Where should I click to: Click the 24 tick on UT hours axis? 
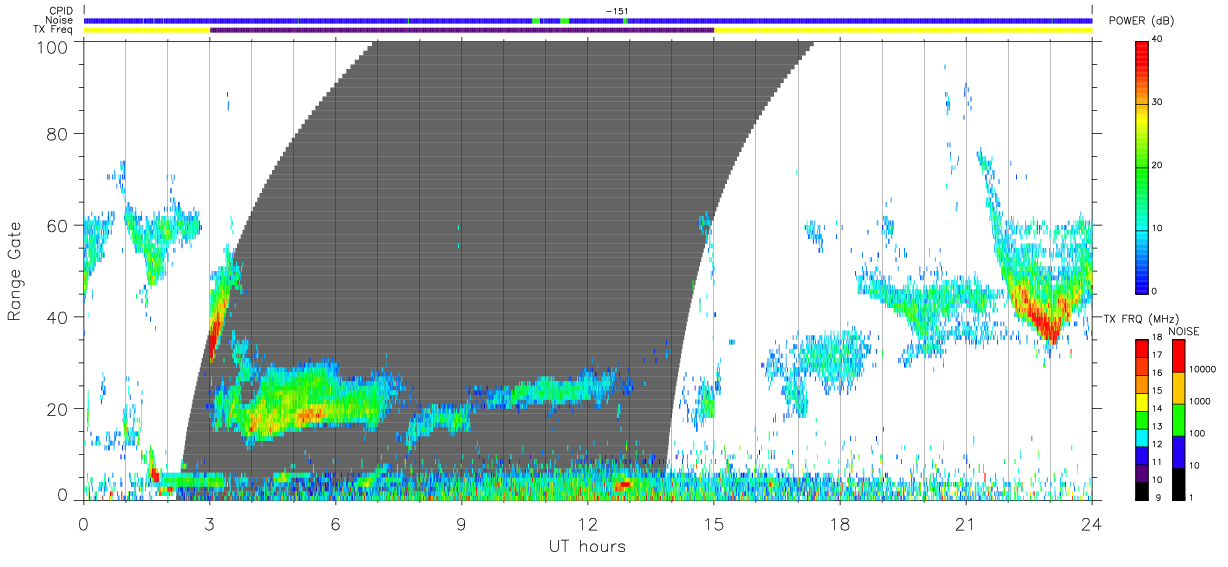click(1092, 523)
